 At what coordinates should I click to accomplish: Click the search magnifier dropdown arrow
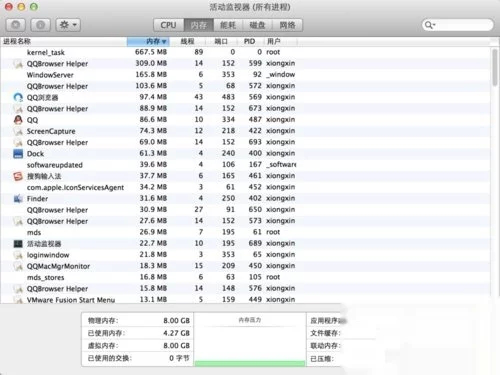(429, 25)
